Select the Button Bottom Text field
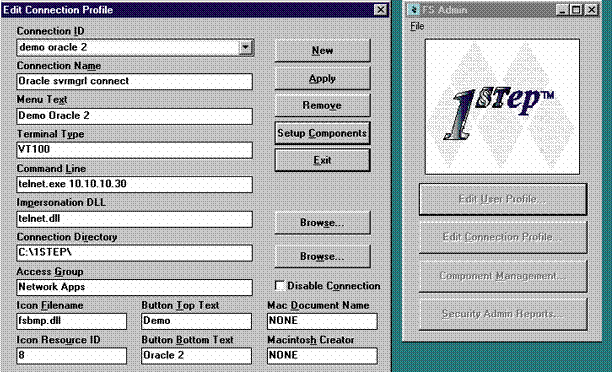This screenshot has width=612, height=372. pos(196,356)
